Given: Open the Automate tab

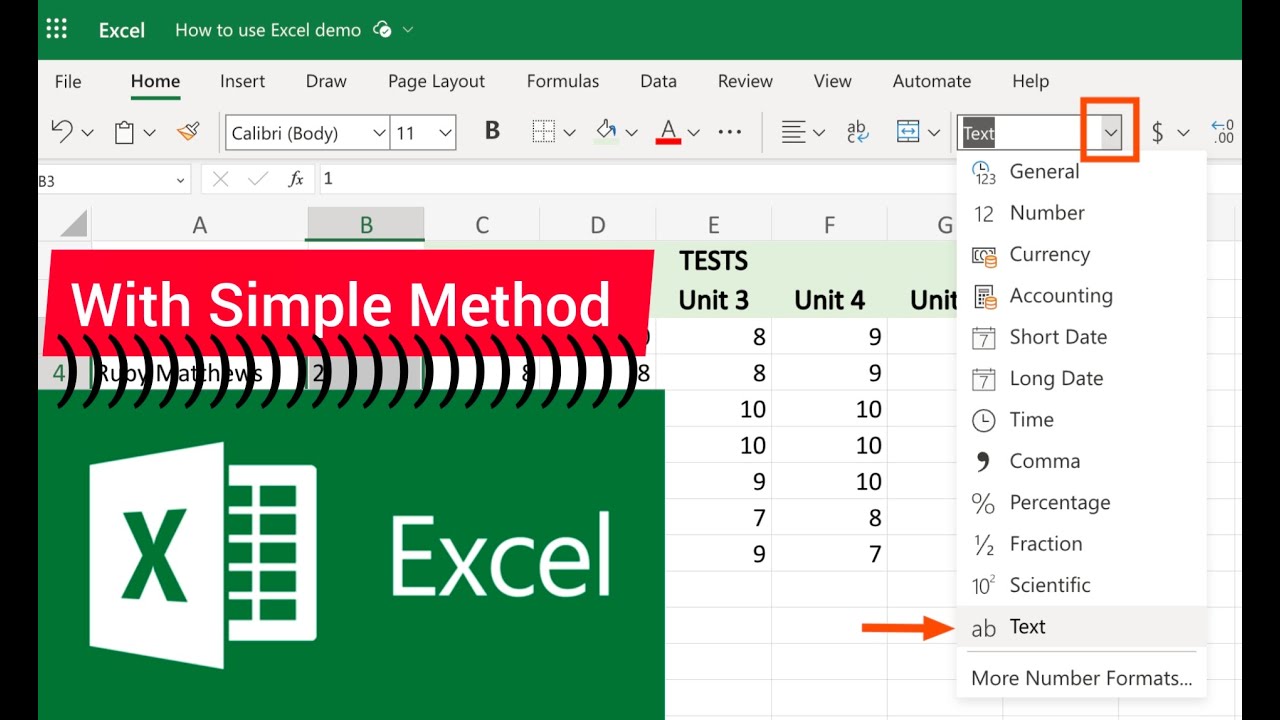Looking at the screenshot, I should [x=932, y=81].
